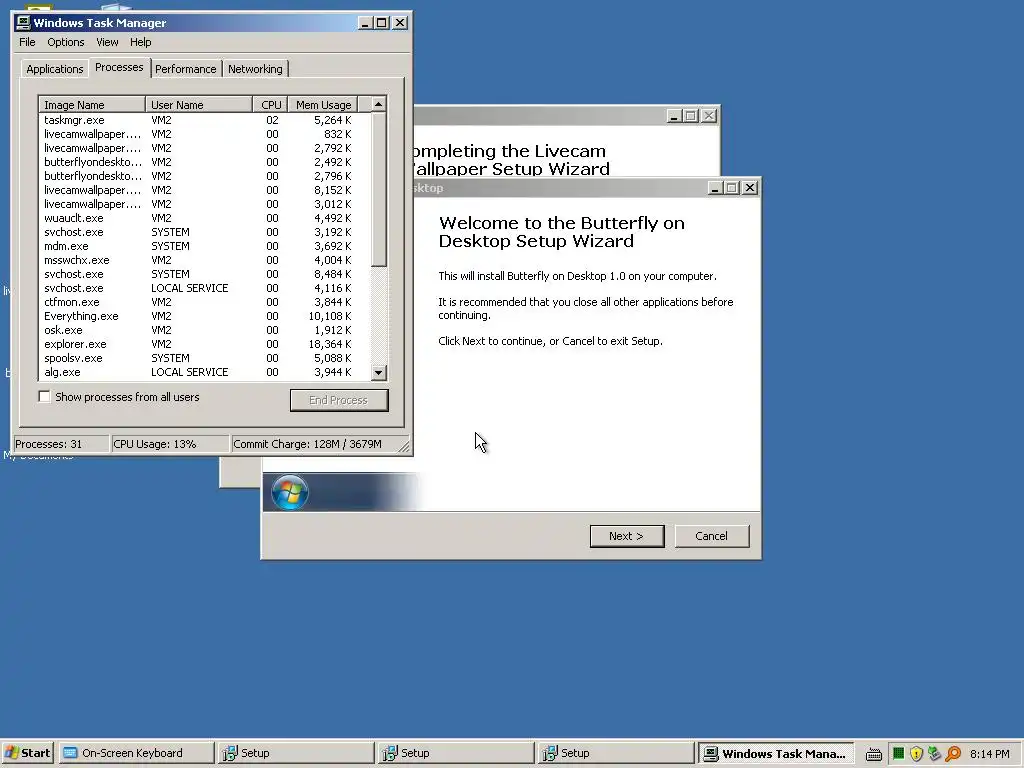
Task: Cancel the Butterfly on Desktop setup
Action: point(711,536)
